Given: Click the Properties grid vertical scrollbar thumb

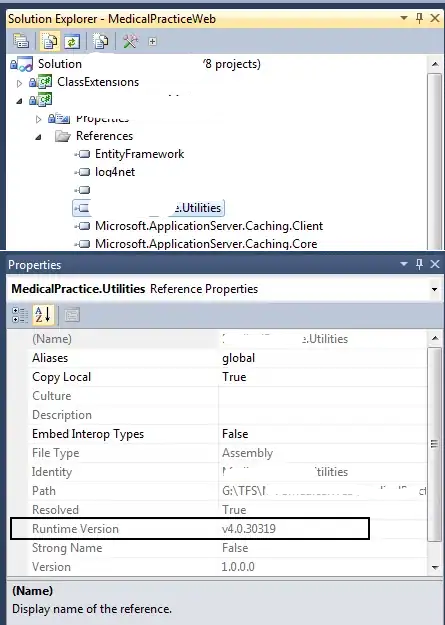Looking at the screenshot, I should pyautogui.click(x=435, y=444).
